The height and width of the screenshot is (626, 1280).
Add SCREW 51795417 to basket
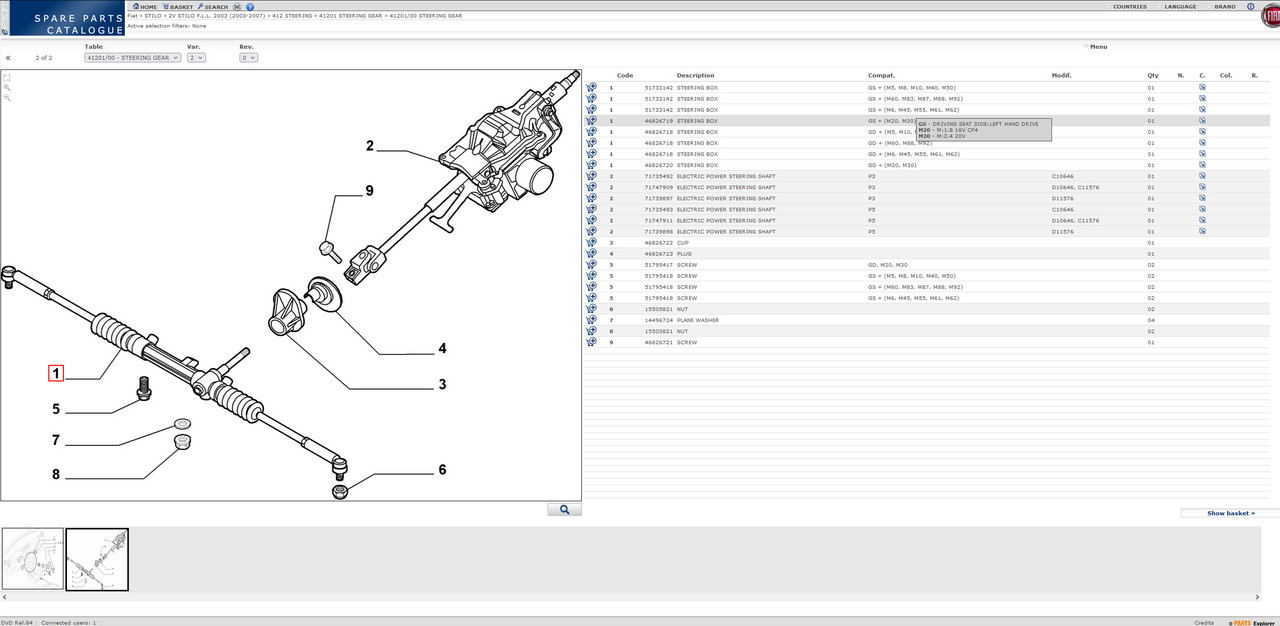click(x=591, y=265)
